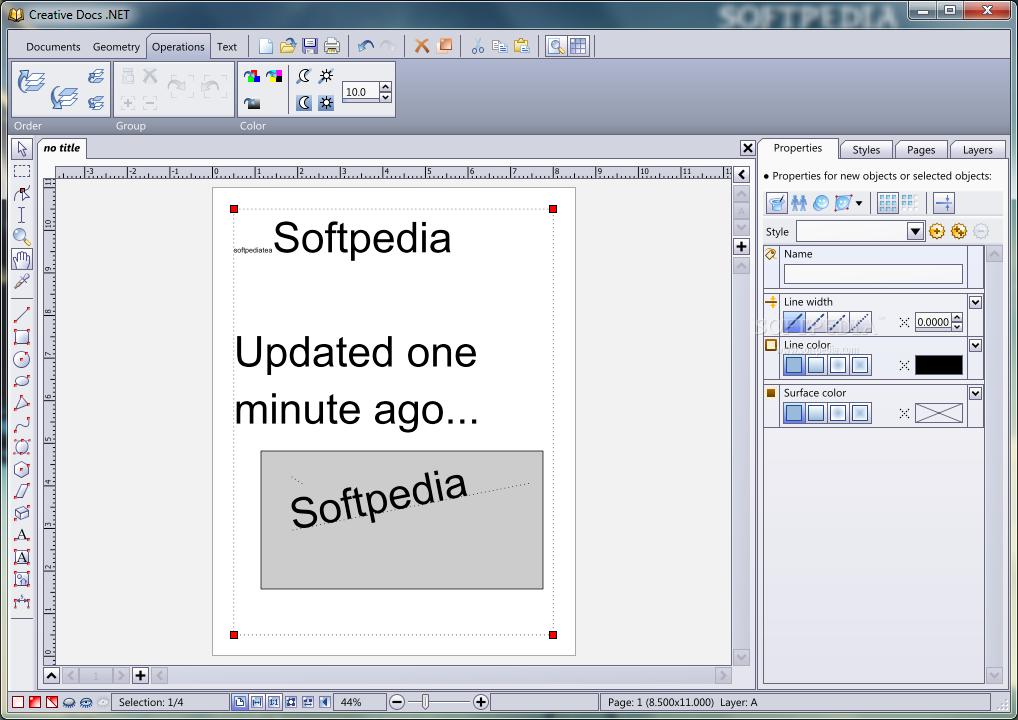Pick the polygon drawing tool
This screenshot has height=720, width=1018.
[21, 403]
